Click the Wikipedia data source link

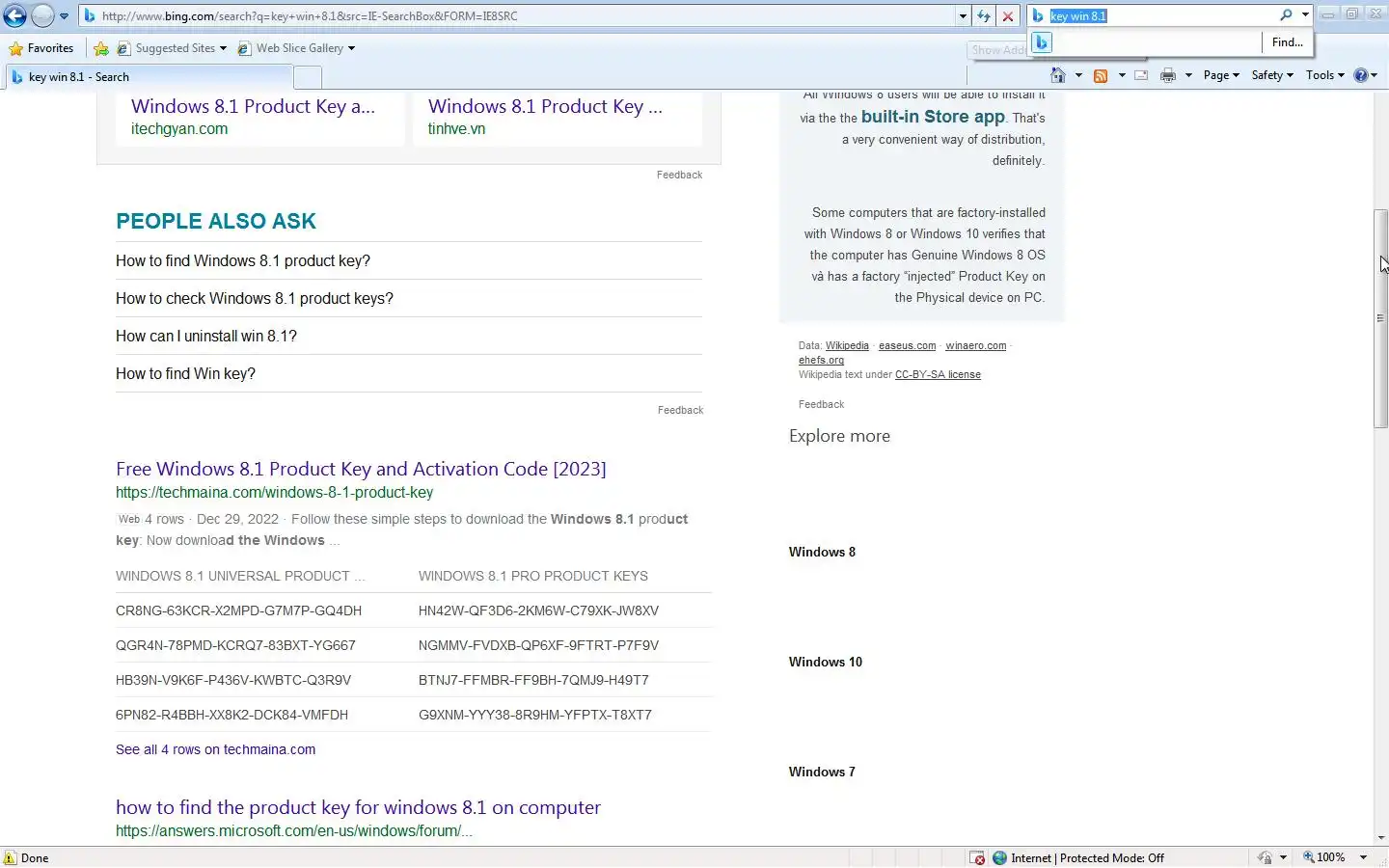pyautogui.click(x=847, y=345)
